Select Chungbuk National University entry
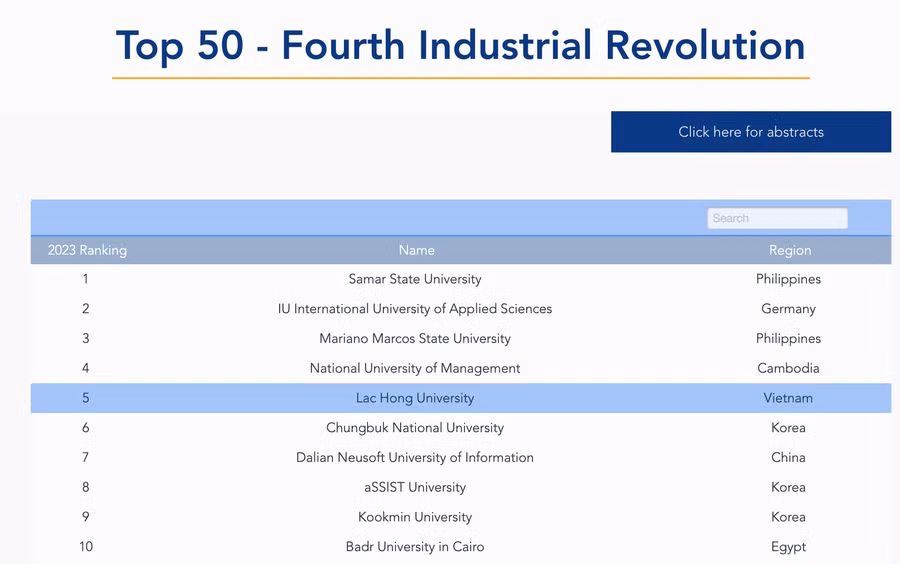Image resolution: width=900 pixels, height=564 pixels. coord(414,428)
